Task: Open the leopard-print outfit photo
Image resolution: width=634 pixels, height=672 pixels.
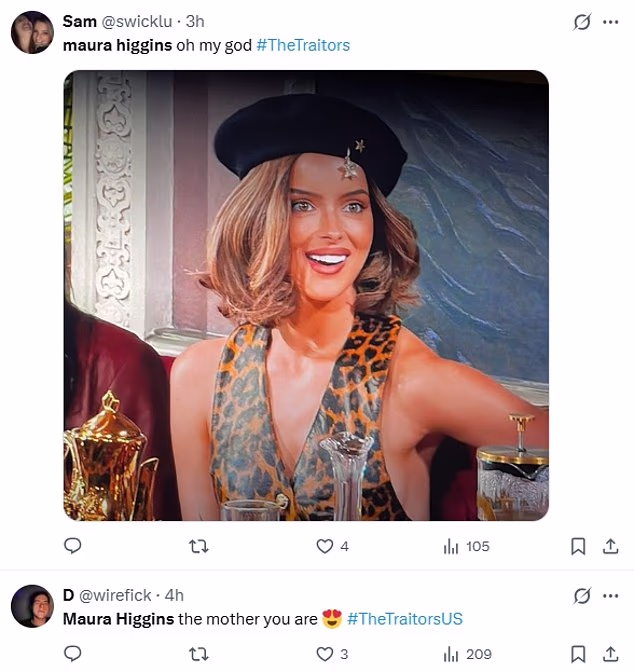Action: click(306, 295)
